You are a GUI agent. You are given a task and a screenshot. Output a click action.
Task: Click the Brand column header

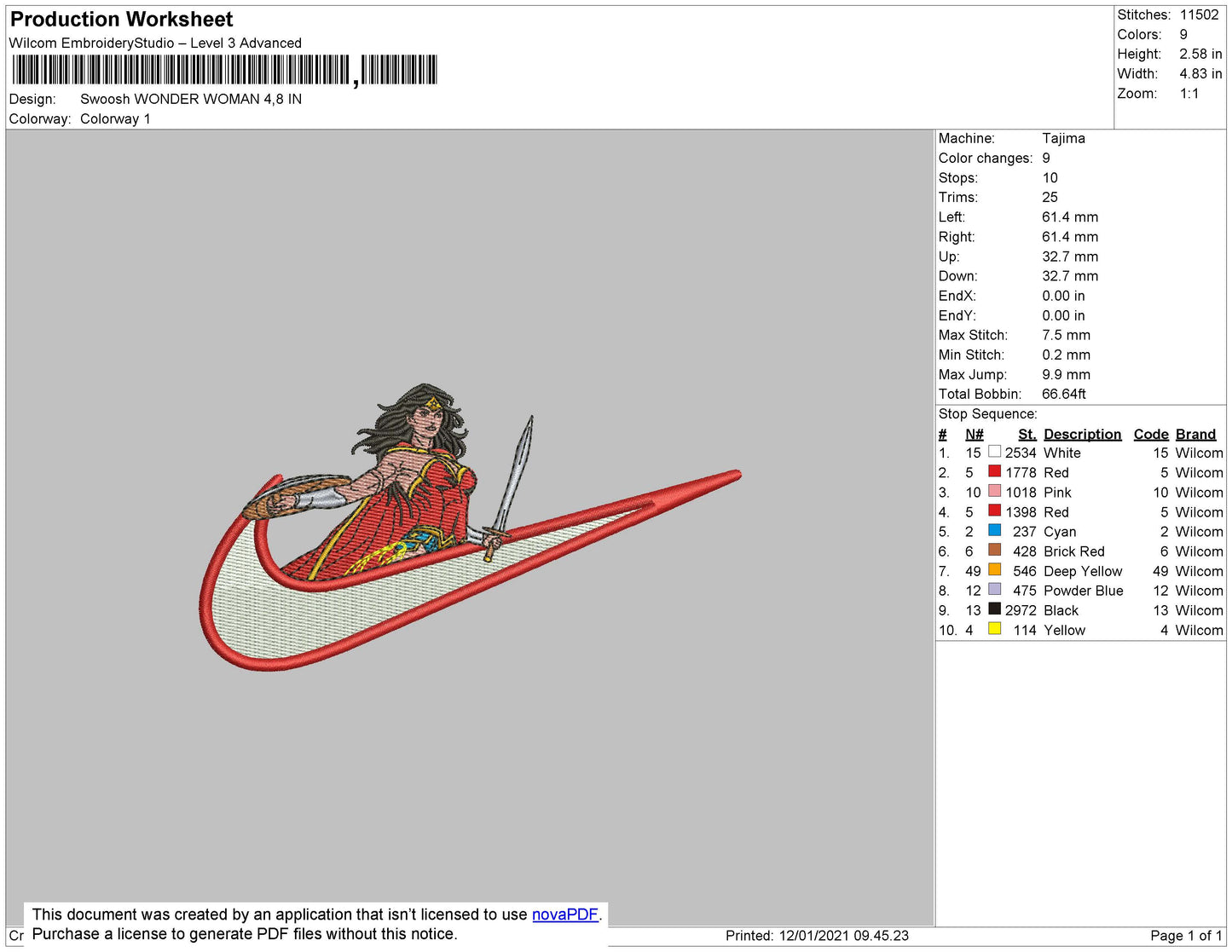click(1195, 434)
